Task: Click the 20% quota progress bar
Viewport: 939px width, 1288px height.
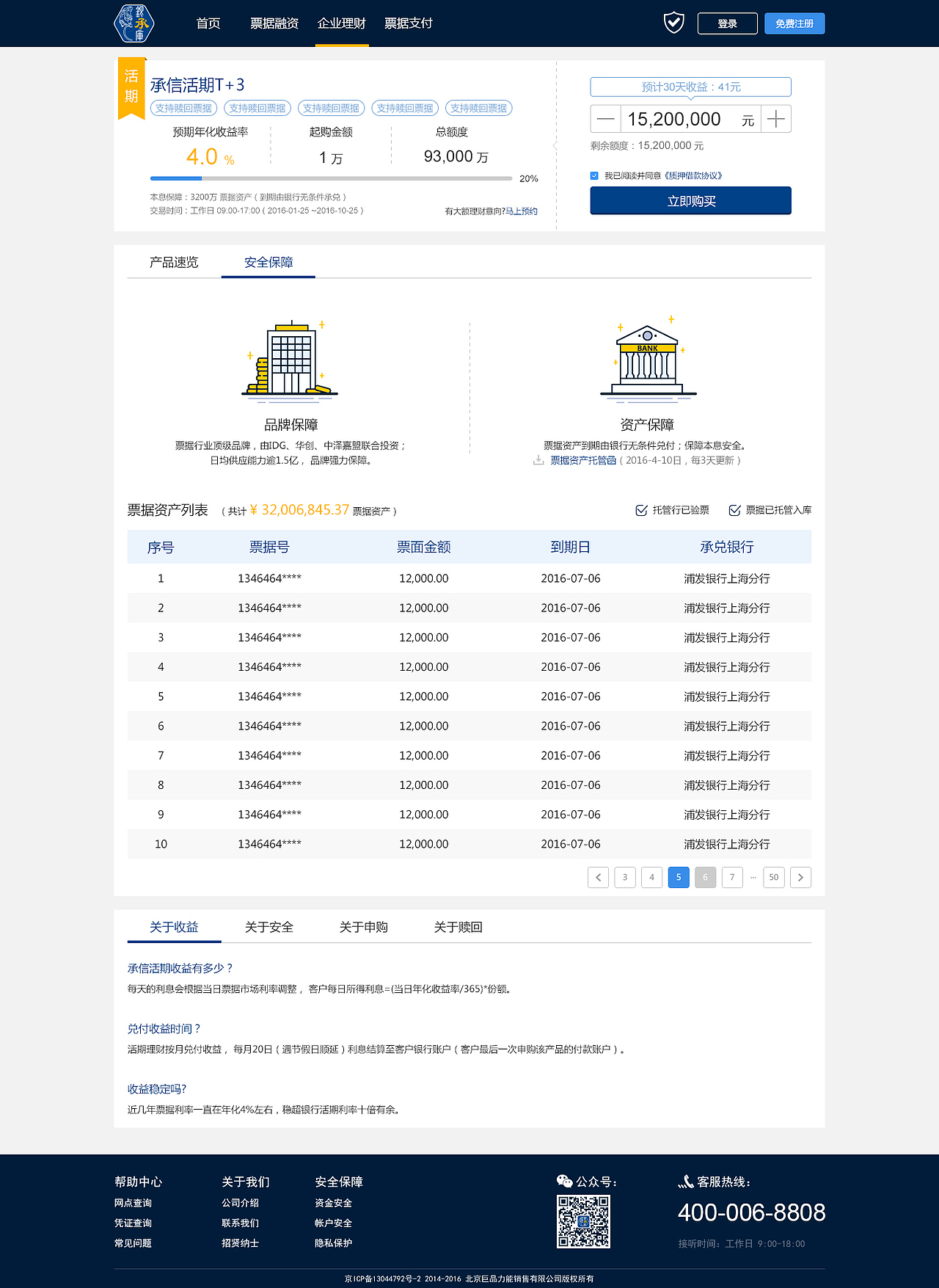Action: tap(331, 178)
